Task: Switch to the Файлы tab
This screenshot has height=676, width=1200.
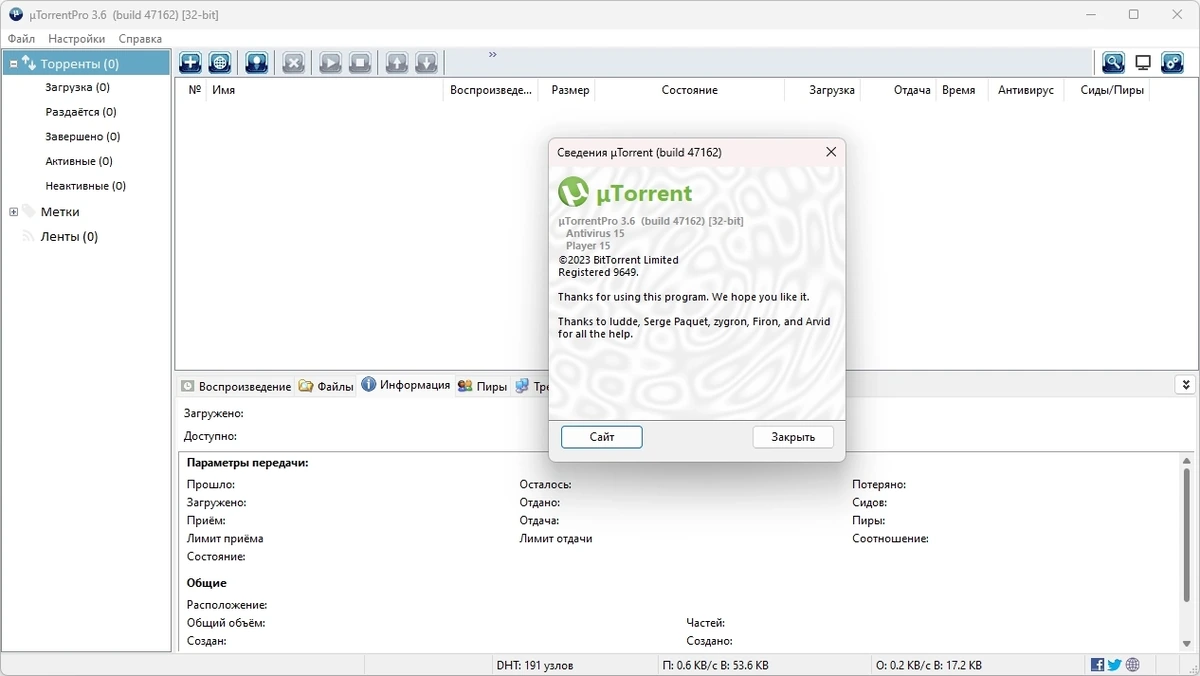Action: coord(326,386)
